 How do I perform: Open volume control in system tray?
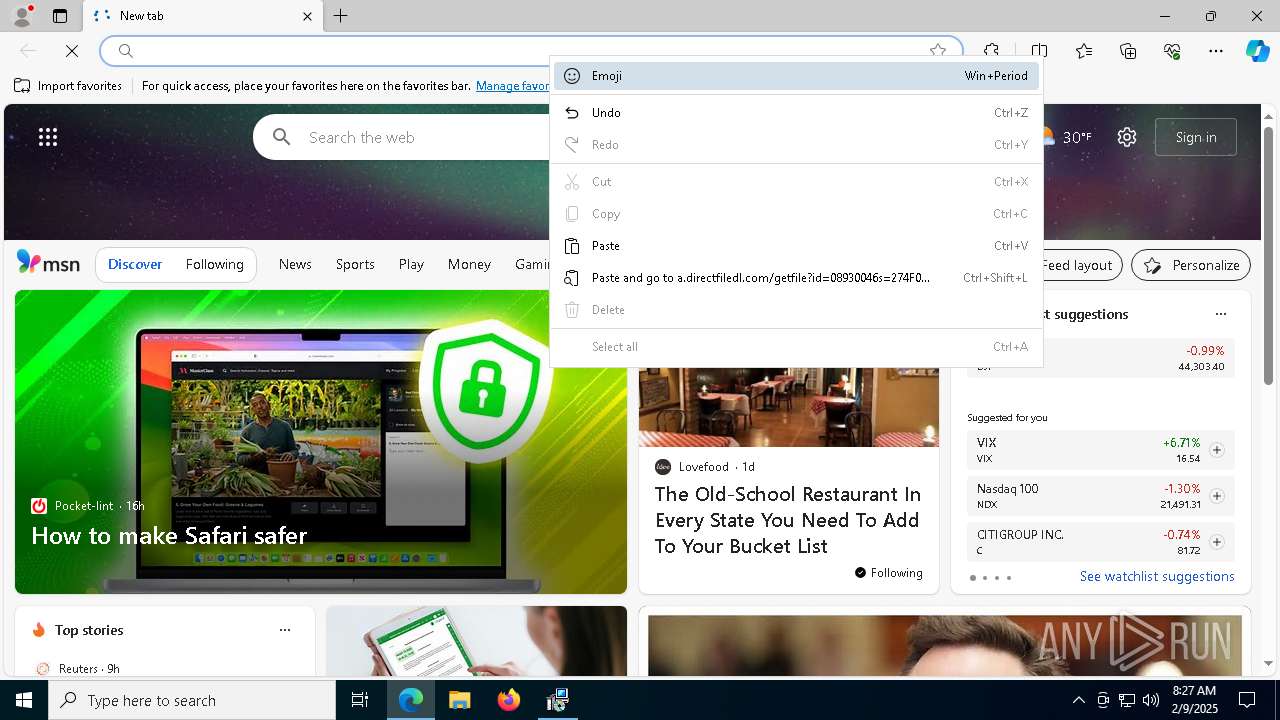[1151, 700]
